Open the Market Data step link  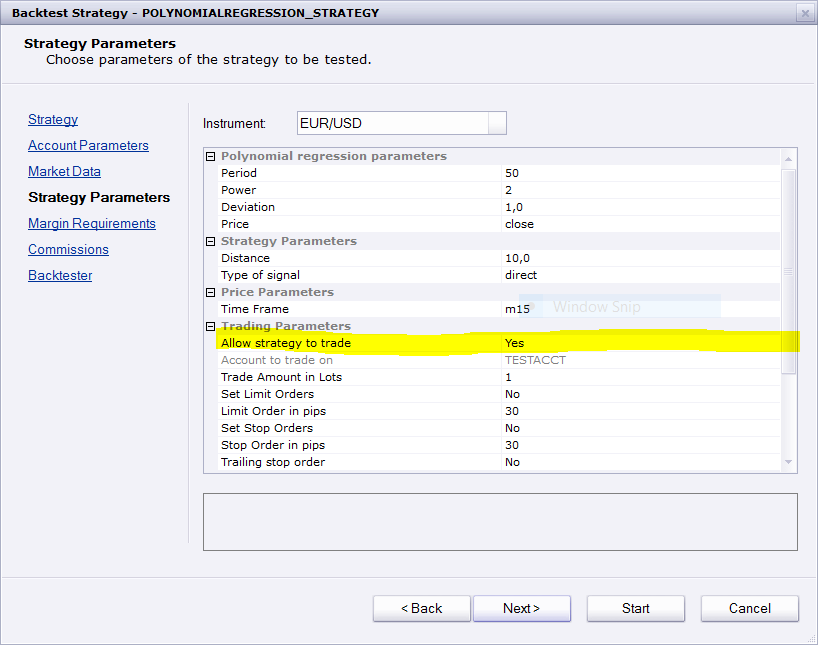click(x=64, y=172)
